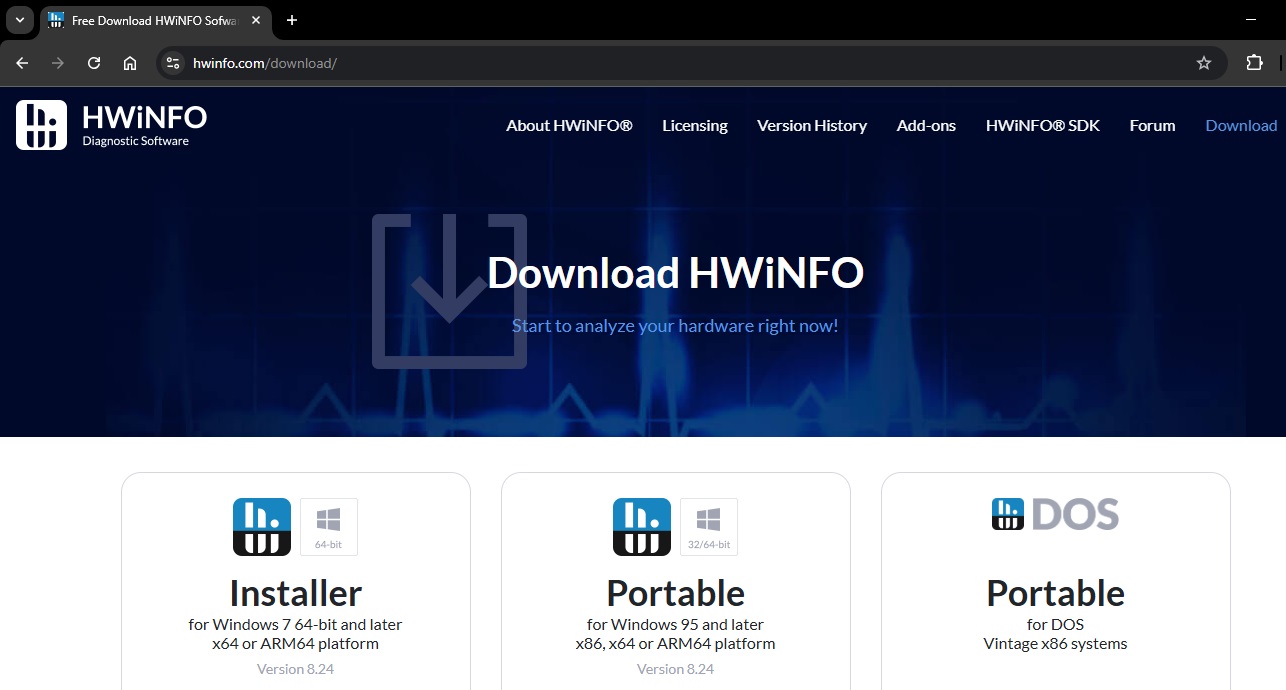The height and width of the screenshot is (690, 1286).
Task: Open the Version History menu item
Action: [811, 126]
